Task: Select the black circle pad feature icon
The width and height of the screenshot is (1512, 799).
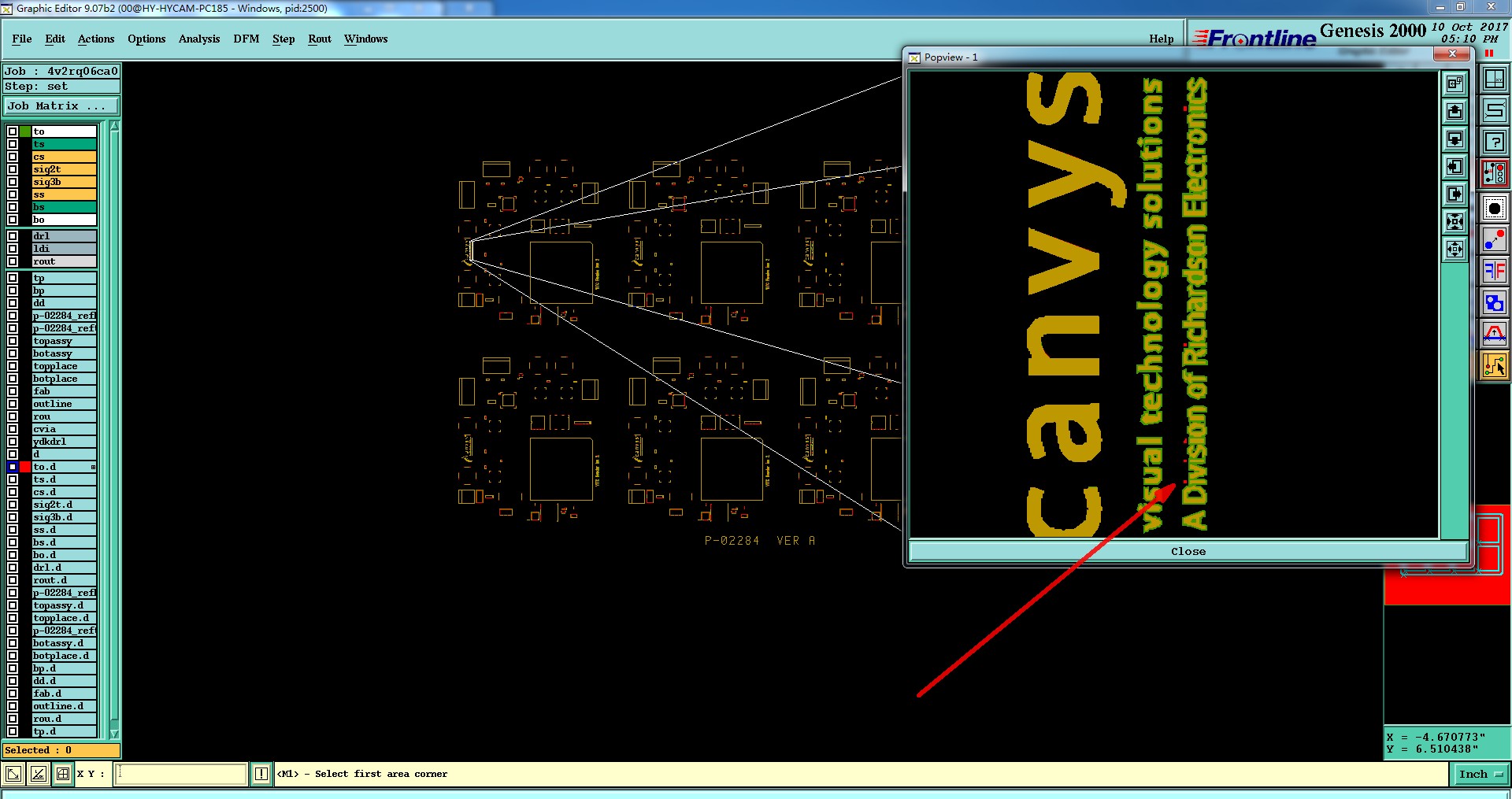Action: (x=1495, y=209)
